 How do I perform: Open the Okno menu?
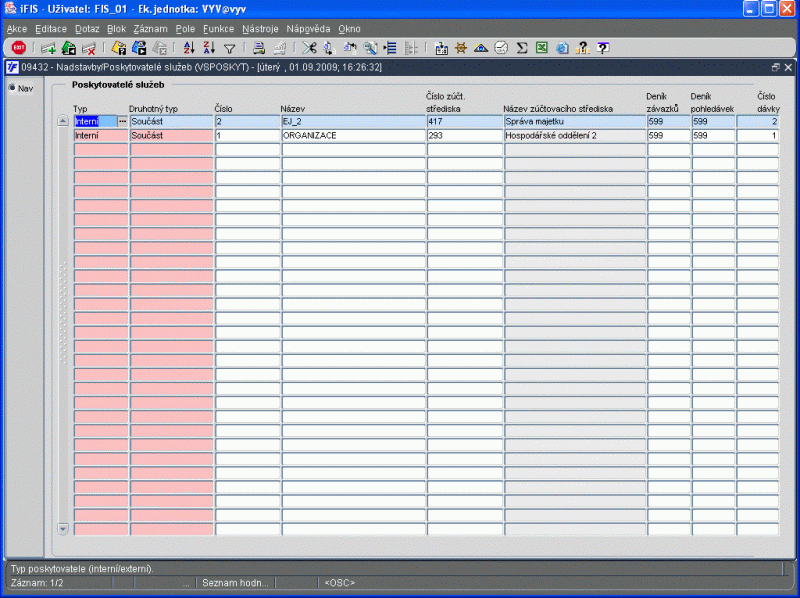pyautogui.click(x=349, y=29)
